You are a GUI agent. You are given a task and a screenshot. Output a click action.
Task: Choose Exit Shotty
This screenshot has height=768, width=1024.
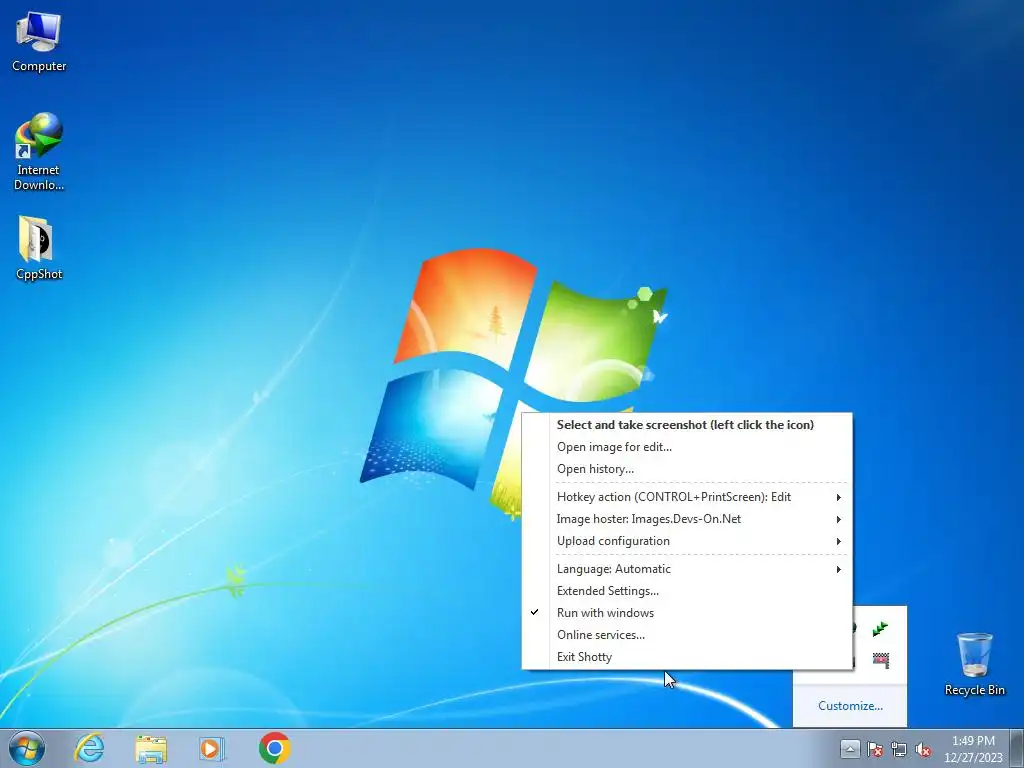687,657
